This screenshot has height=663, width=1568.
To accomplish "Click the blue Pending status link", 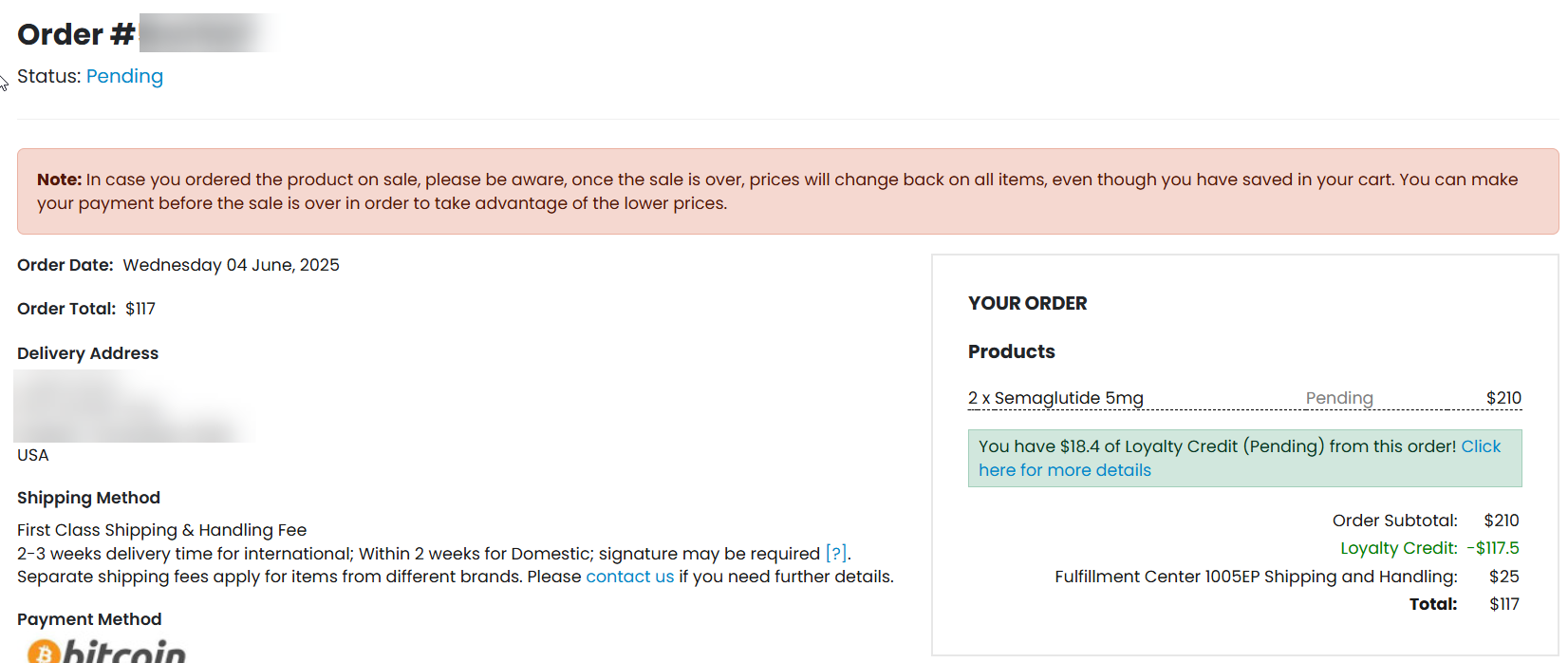I will point(124,76).
